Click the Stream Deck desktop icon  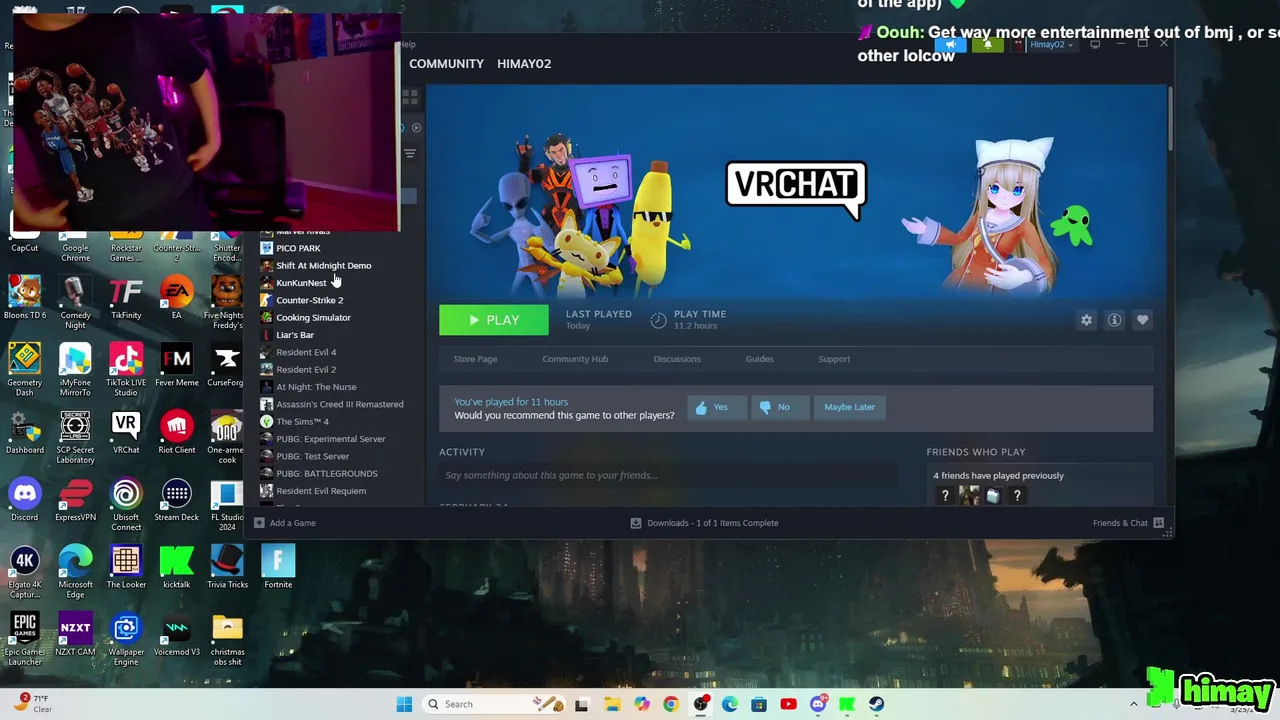point(176,500)
